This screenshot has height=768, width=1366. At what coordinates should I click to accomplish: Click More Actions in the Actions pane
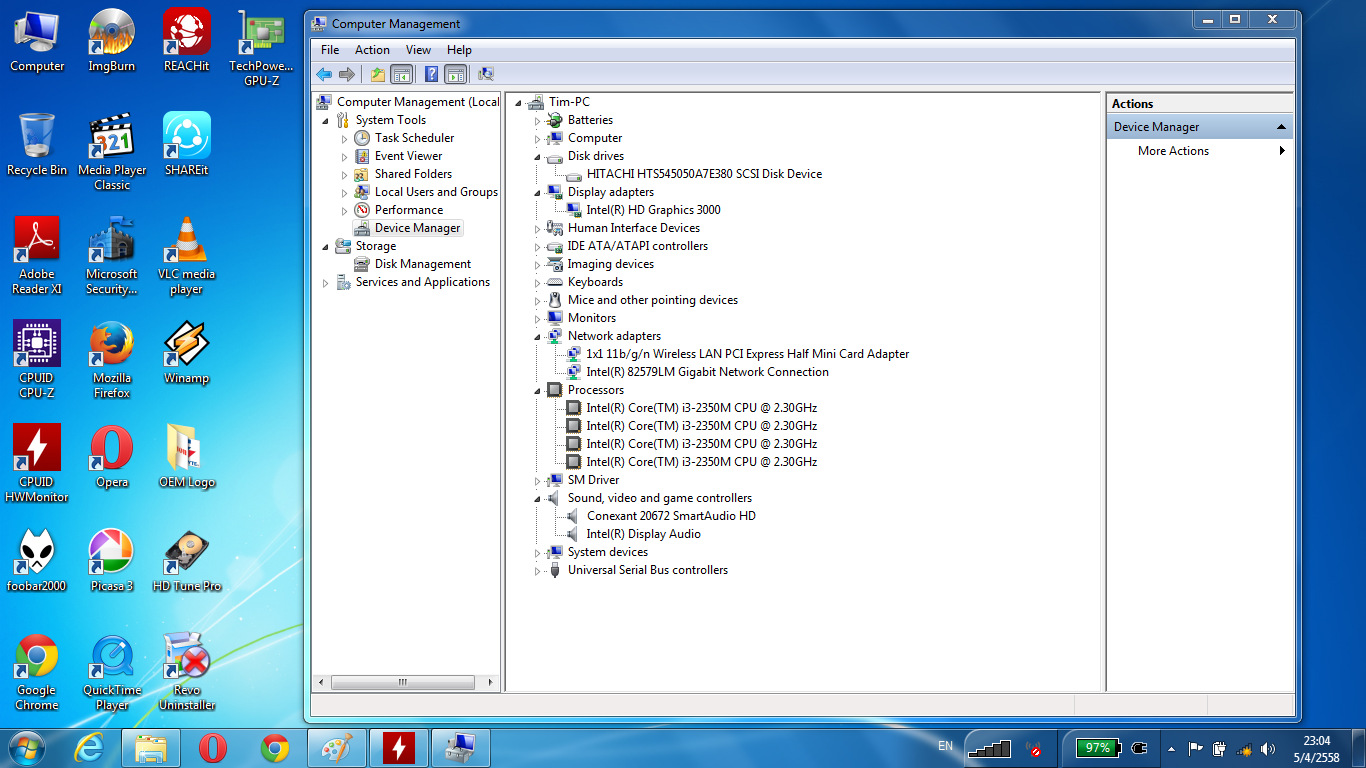point(1173,151)
